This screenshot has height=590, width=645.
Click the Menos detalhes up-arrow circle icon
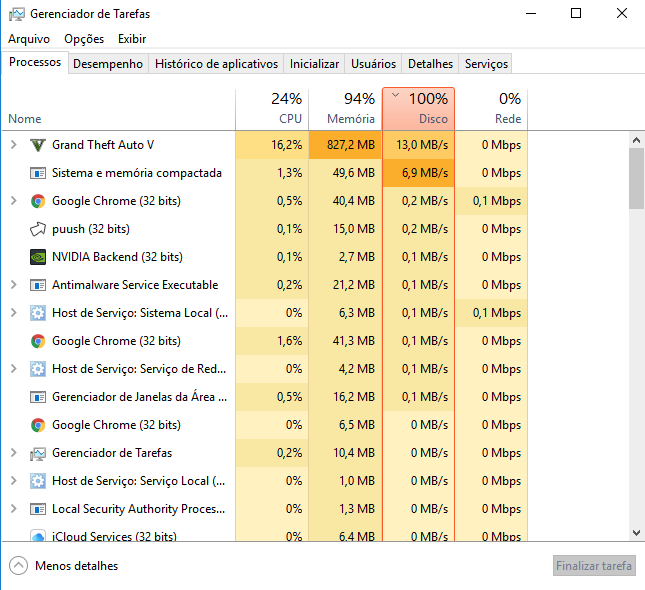19,566
